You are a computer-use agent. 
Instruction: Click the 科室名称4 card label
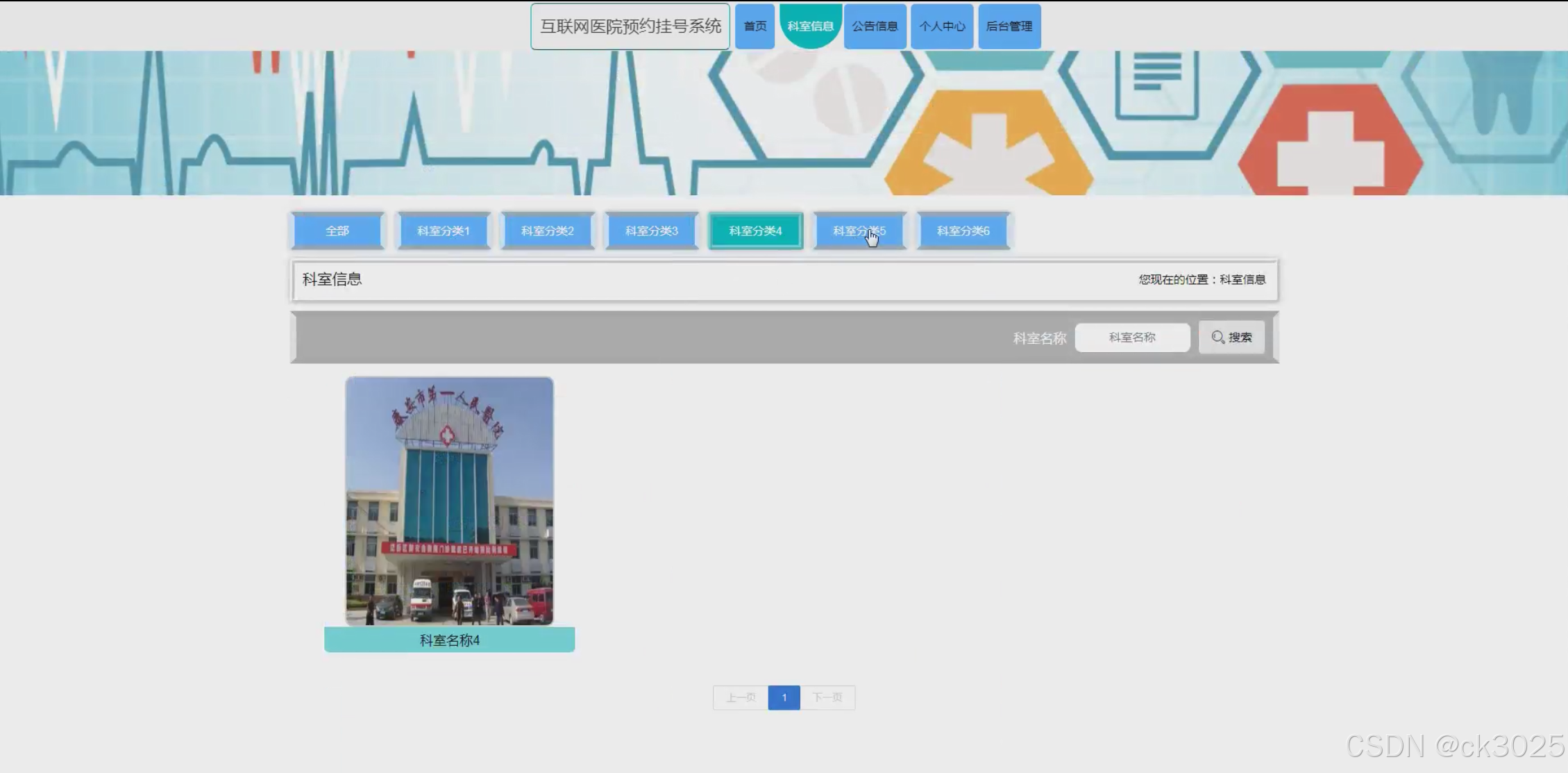[x=449, y=640]
